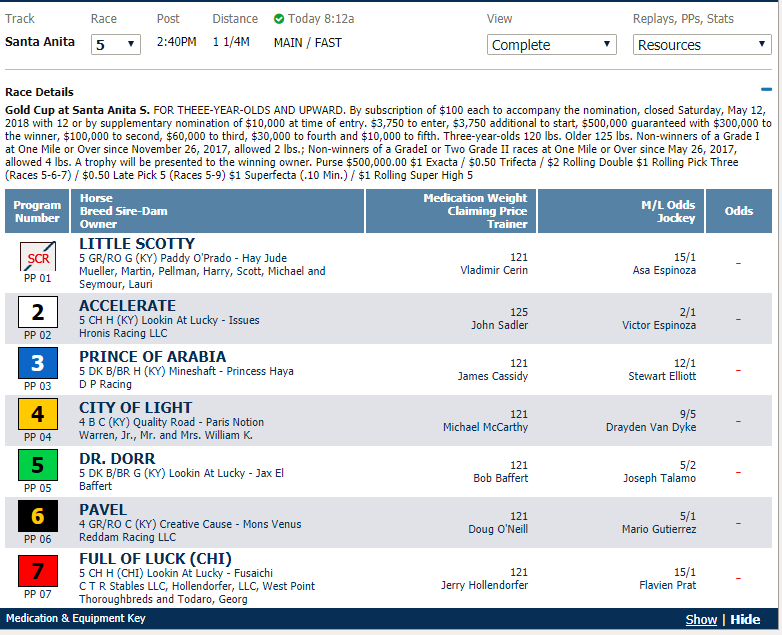Click Dr. Dorr's 5/2 morning line odds
The image size is (782, 635).
click(687, 465)
